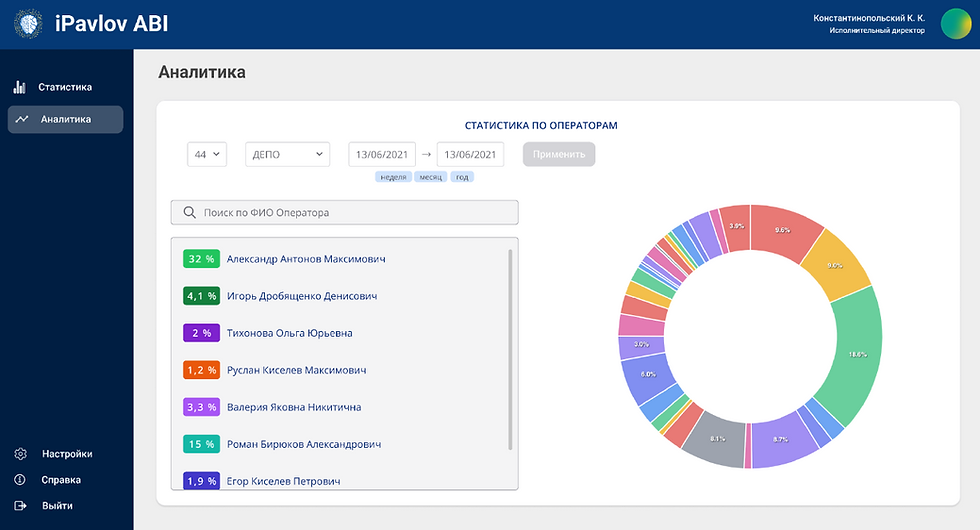Screen dimensions: 980x530
Task: Click the red 9.6% donut segment
Action: 782,231
